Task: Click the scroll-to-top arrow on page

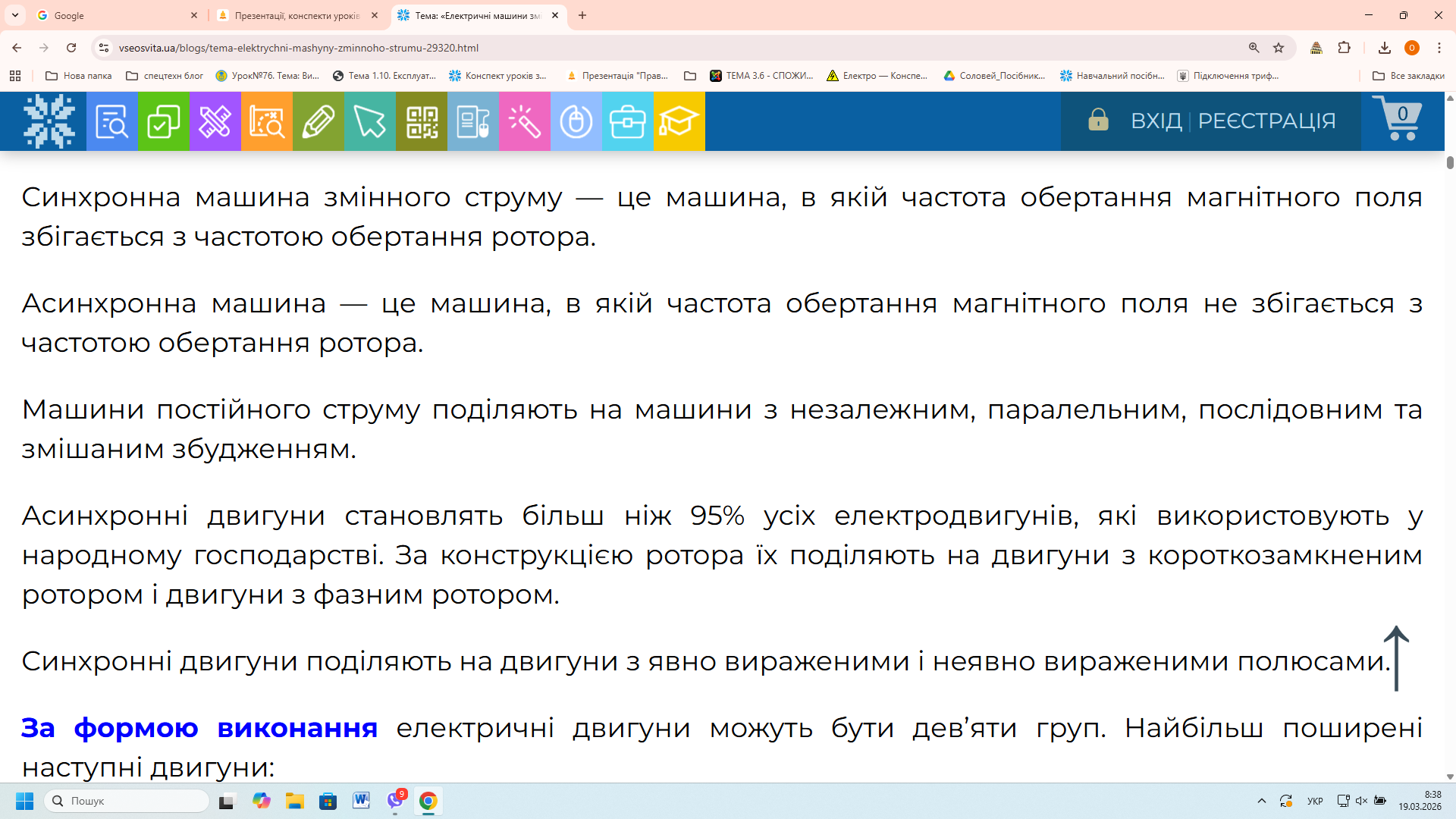Action: 1396,658
